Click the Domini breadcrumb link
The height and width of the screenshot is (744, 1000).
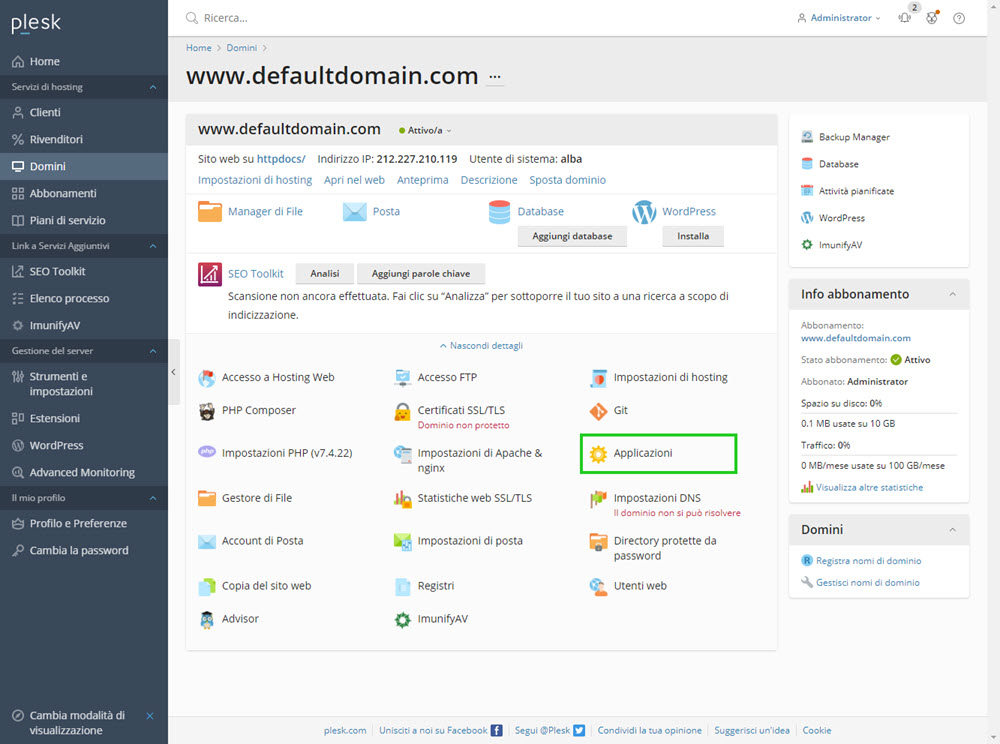242,48
